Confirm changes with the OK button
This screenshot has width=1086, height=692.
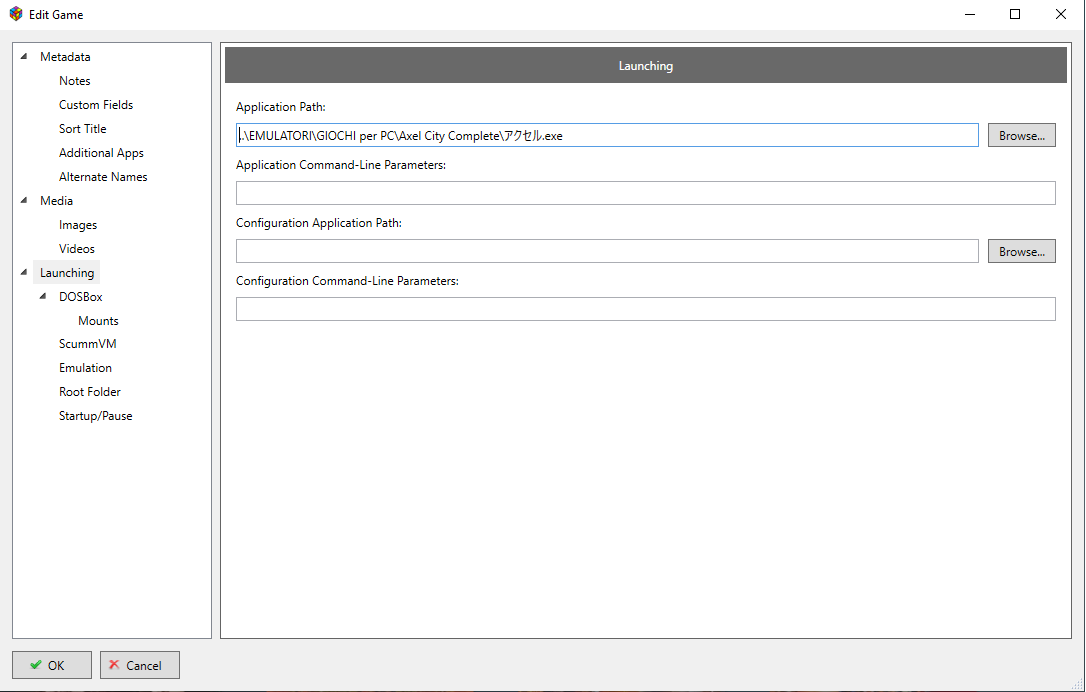click(52, 665)
